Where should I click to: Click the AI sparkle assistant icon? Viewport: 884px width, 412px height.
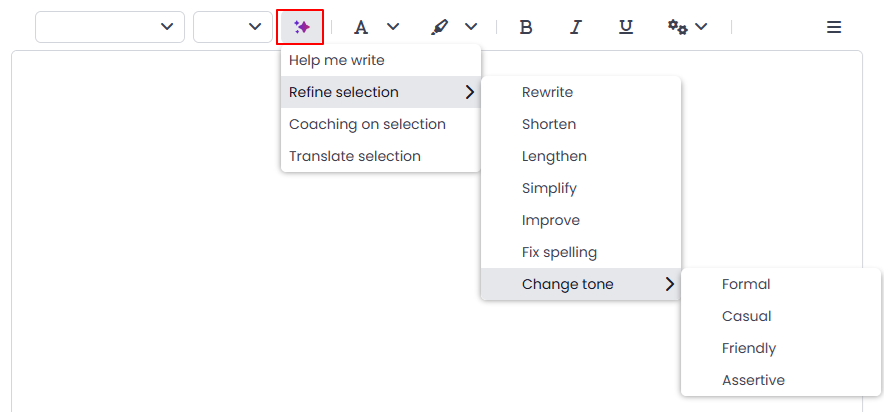tap(302, 27)
